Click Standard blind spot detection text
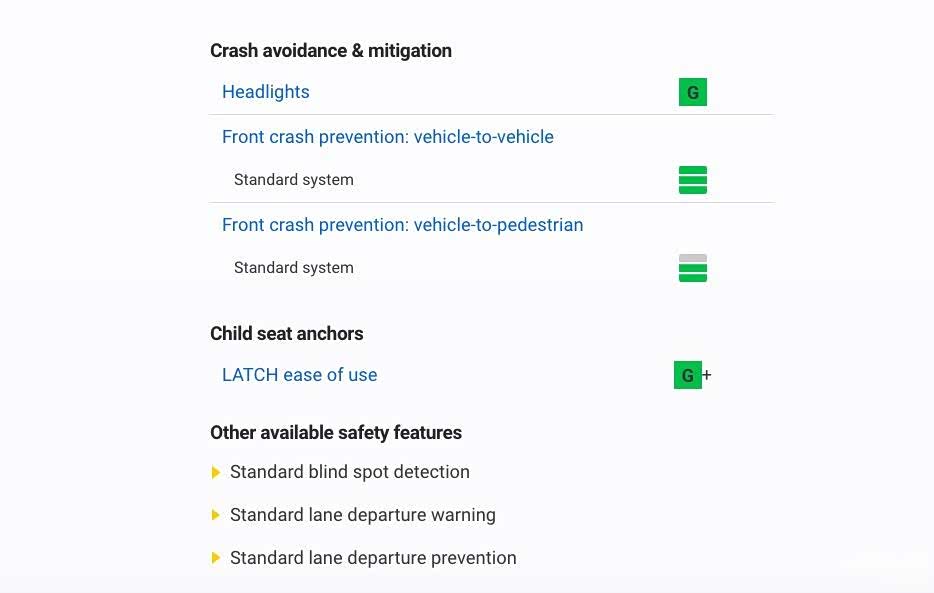 coord(350,472)
